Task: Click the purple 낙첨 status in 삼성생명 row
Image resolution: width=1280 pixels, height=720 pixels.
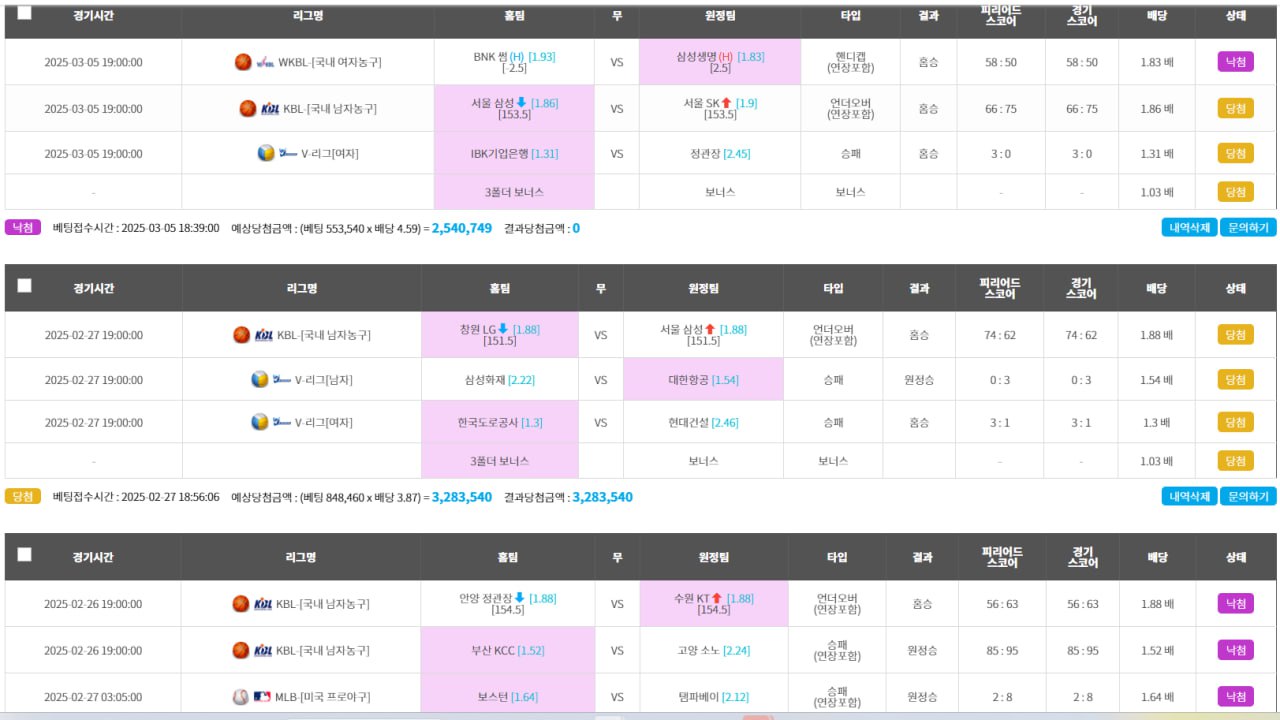Action: [1235, 62]
